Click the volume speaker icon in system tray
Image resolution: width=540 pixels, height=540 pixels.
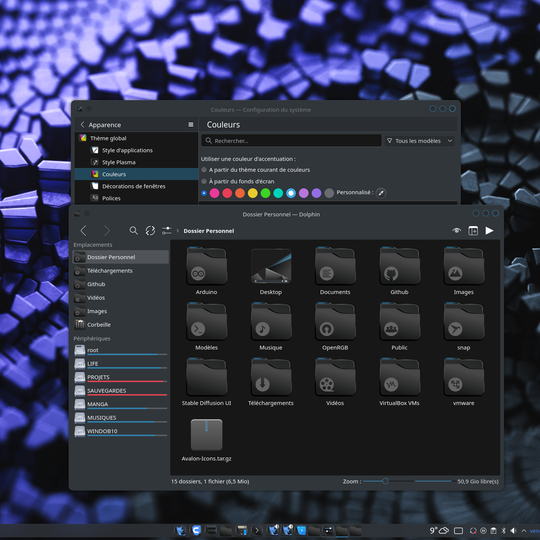(513, 531)
